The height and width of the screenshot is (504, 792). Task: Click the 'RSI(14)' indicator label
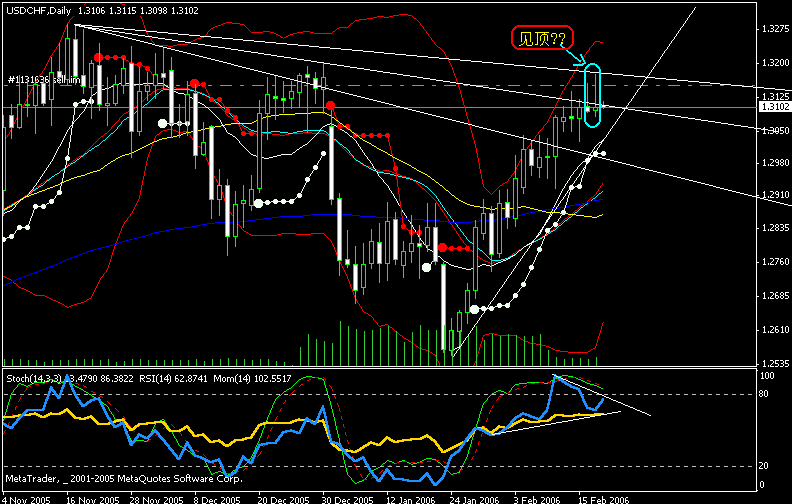tap(155, 378)
